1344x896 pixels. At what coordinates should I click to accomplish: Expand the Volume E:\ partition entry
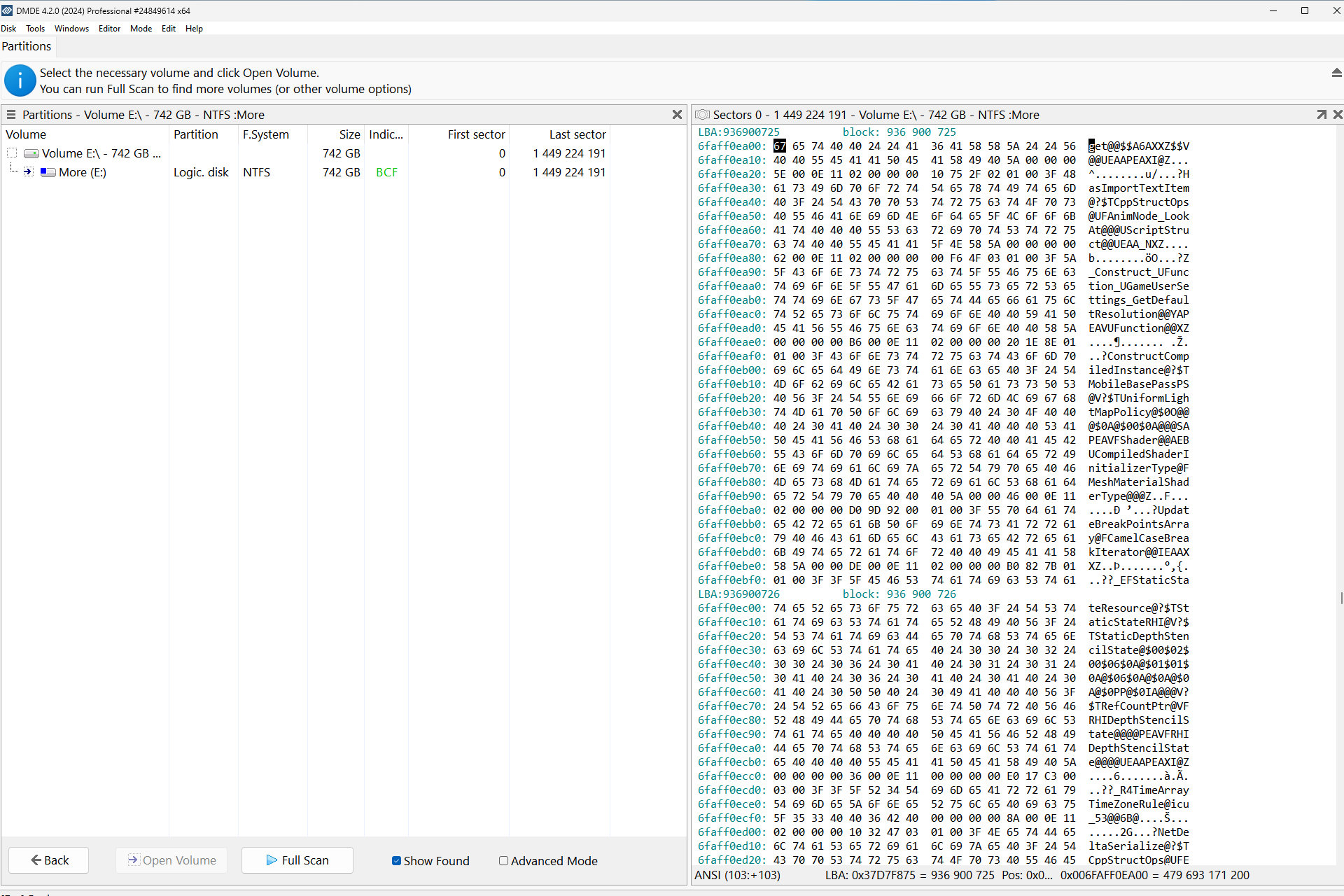point(11,152)
